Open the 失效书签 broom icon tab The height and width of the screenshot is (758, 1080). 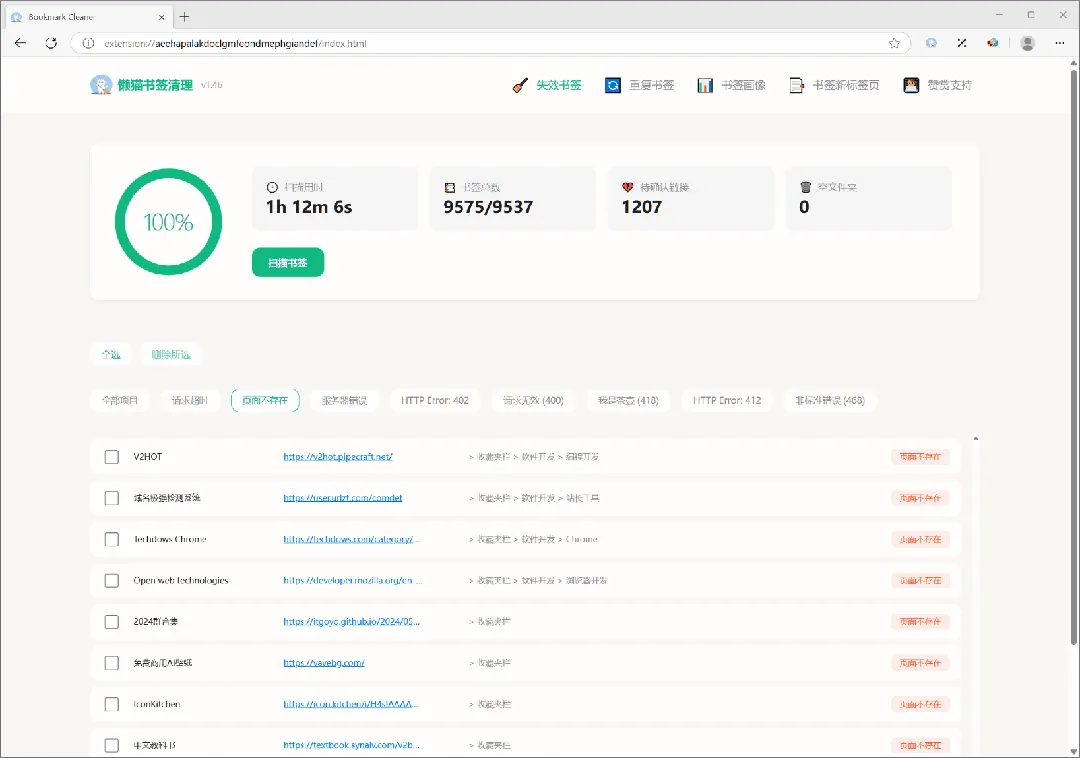point(521,85)
